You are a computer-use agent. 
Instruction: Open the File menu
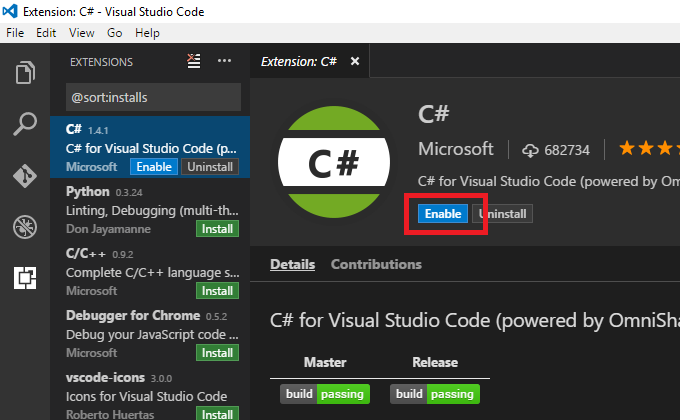(15, 33)
